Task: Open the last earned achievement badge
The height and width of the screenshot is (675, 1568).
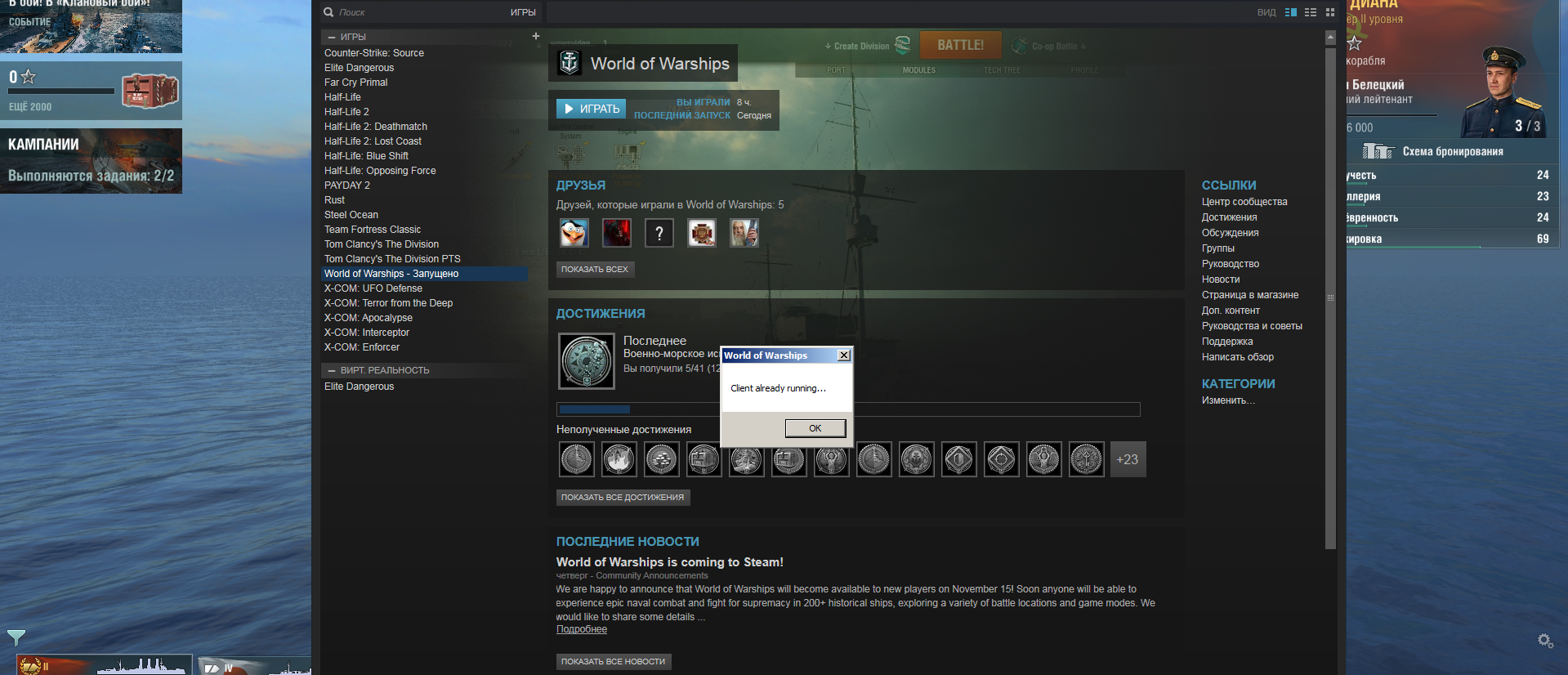Action: click(586, 360)
